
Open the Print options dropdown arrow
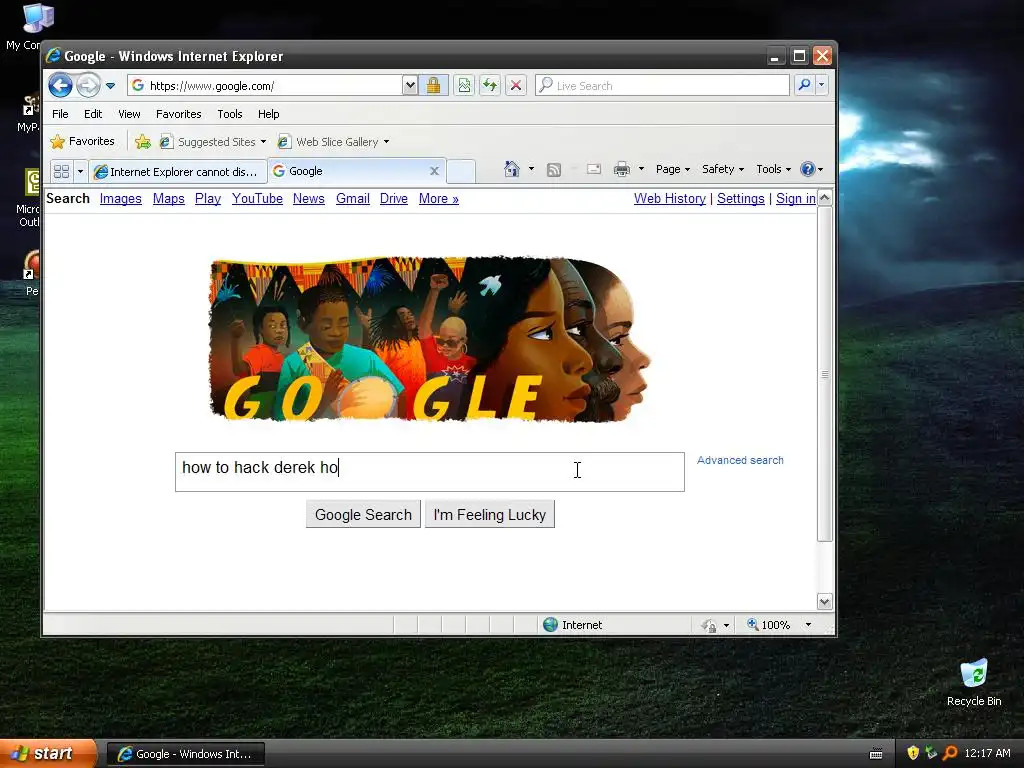point(641,169)
